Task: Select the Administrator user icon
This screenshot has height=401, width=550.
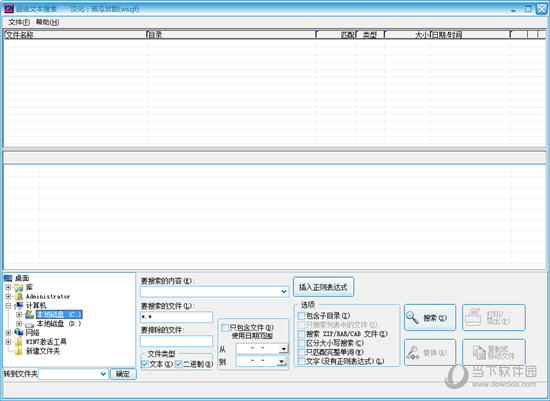Action: tap(19, 296)
